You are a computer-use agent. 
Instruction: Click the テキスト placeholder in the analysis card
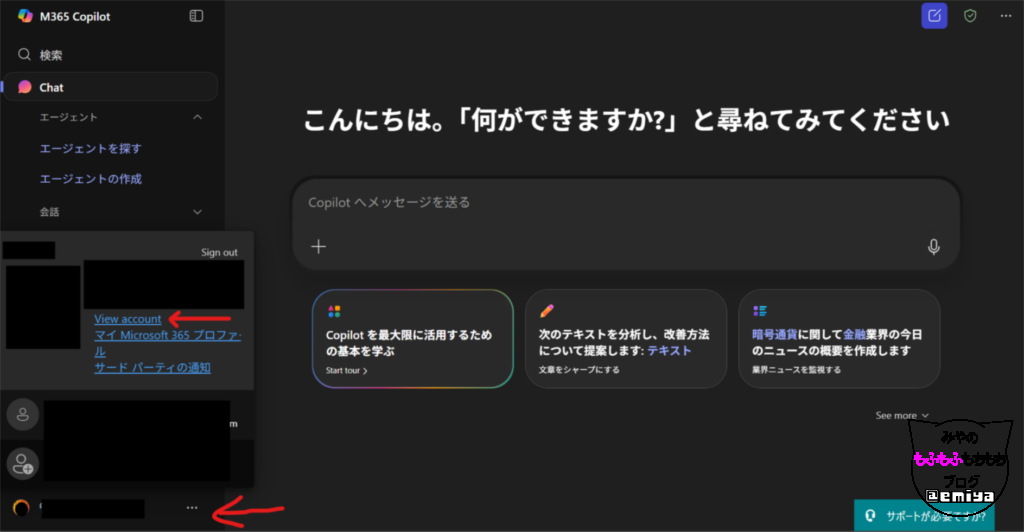pos(669,351)
